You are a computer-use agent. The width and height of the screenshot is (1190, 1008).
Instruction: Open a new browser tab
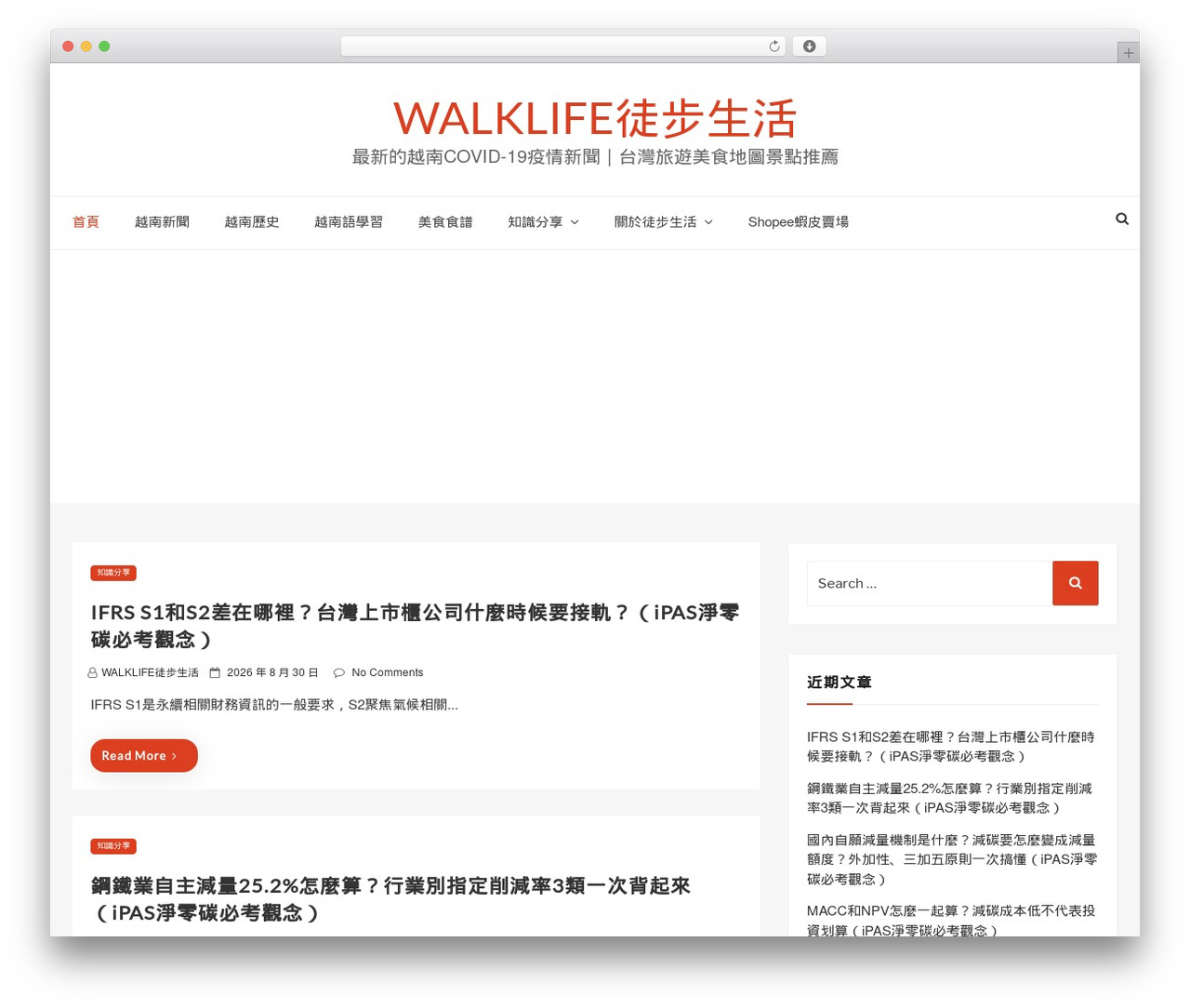[x=1129, y=53]
